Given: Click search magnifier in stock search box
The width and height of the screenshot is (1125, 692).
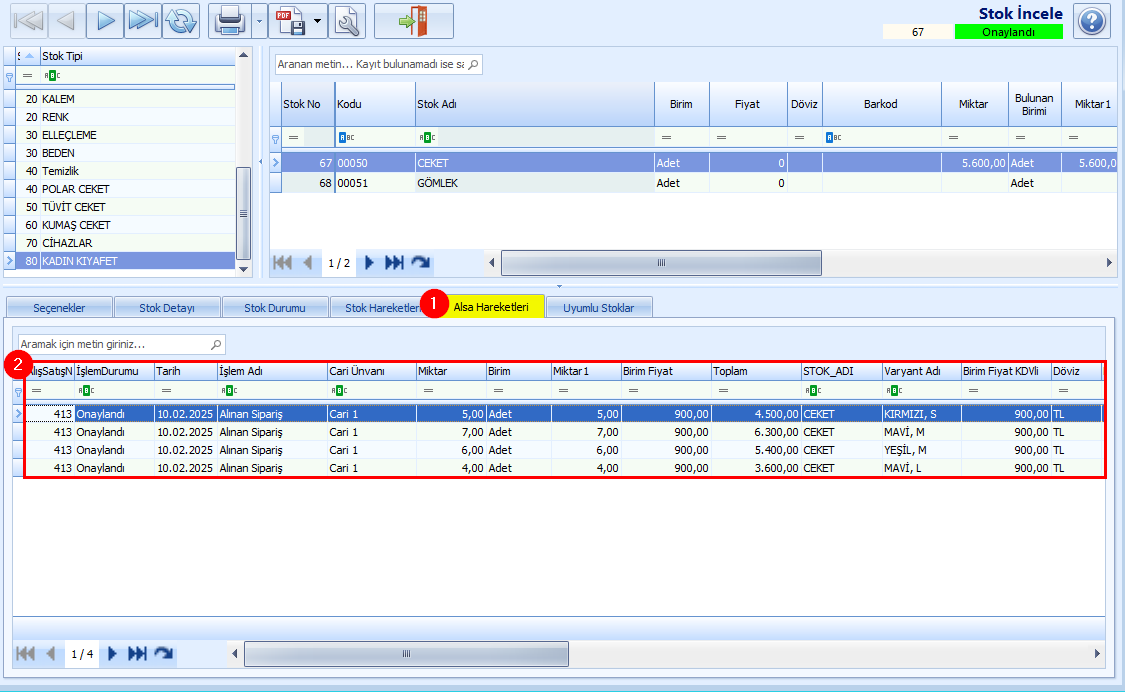Looking at the screenshot, I should (473, 64).
